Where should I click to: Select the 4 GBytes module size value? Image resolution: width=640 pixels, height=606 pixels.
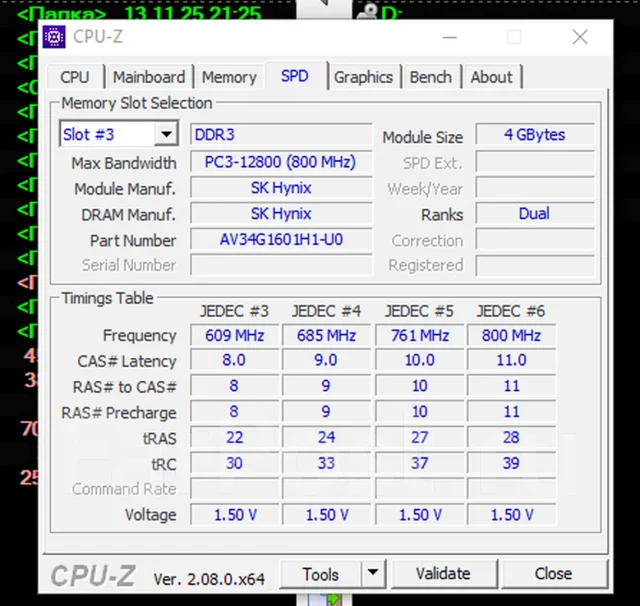pos(535,135)
